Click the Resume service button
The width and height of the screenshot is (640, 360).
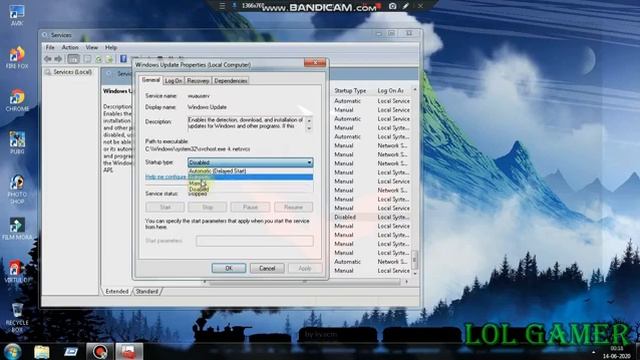pyautogui.click(x=293, y=207)
